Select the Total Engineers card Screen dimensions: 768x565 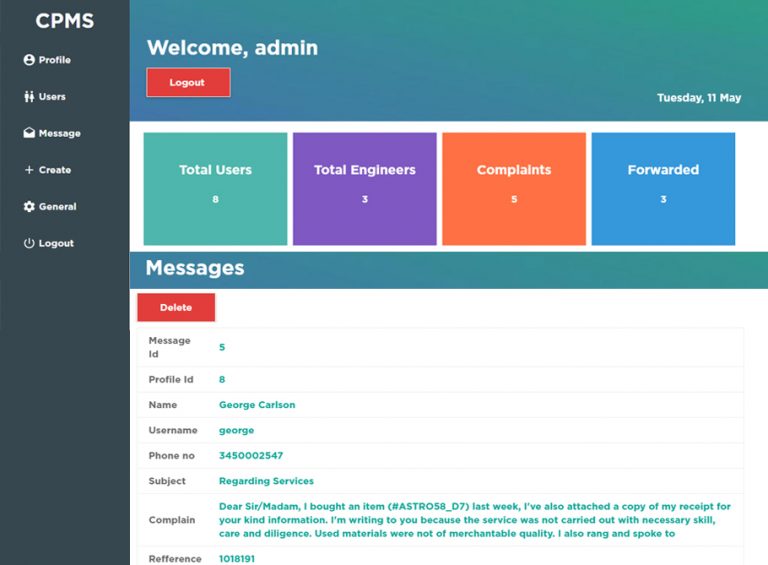tap(364, 188)
